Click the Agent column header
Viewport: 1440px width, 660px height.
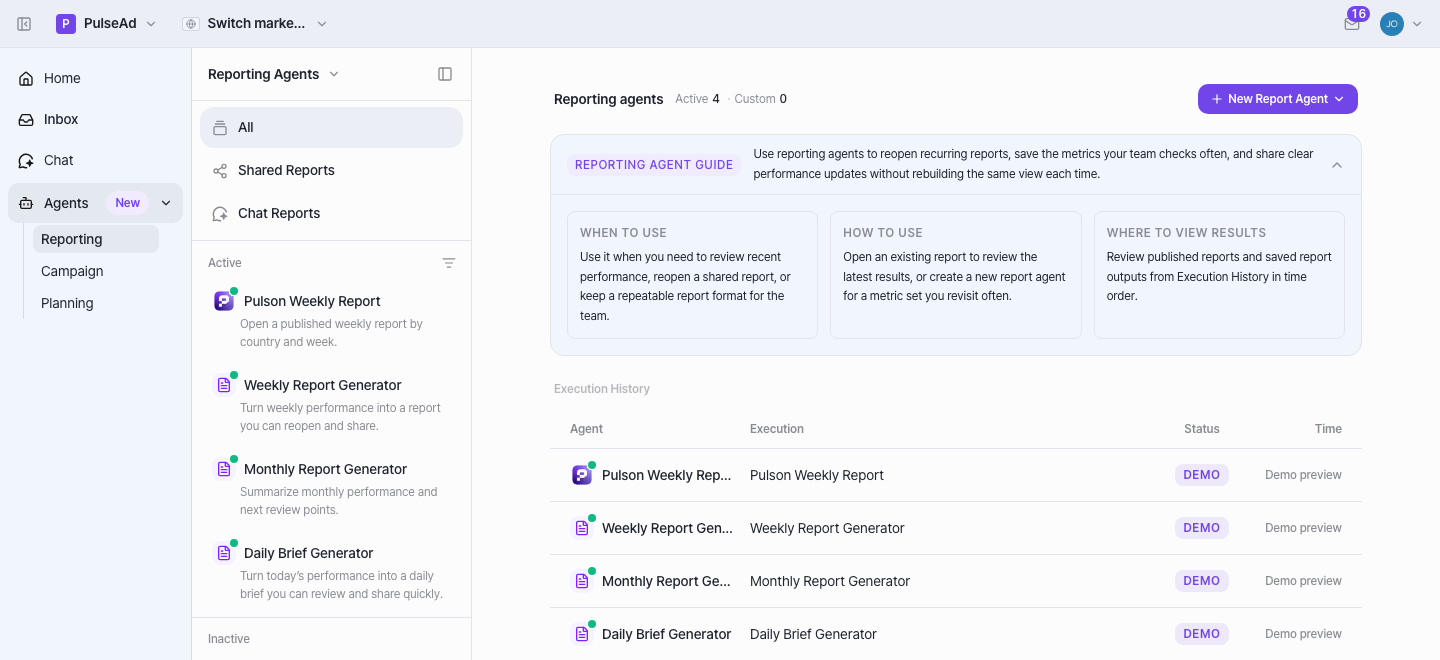click(586, 429)
